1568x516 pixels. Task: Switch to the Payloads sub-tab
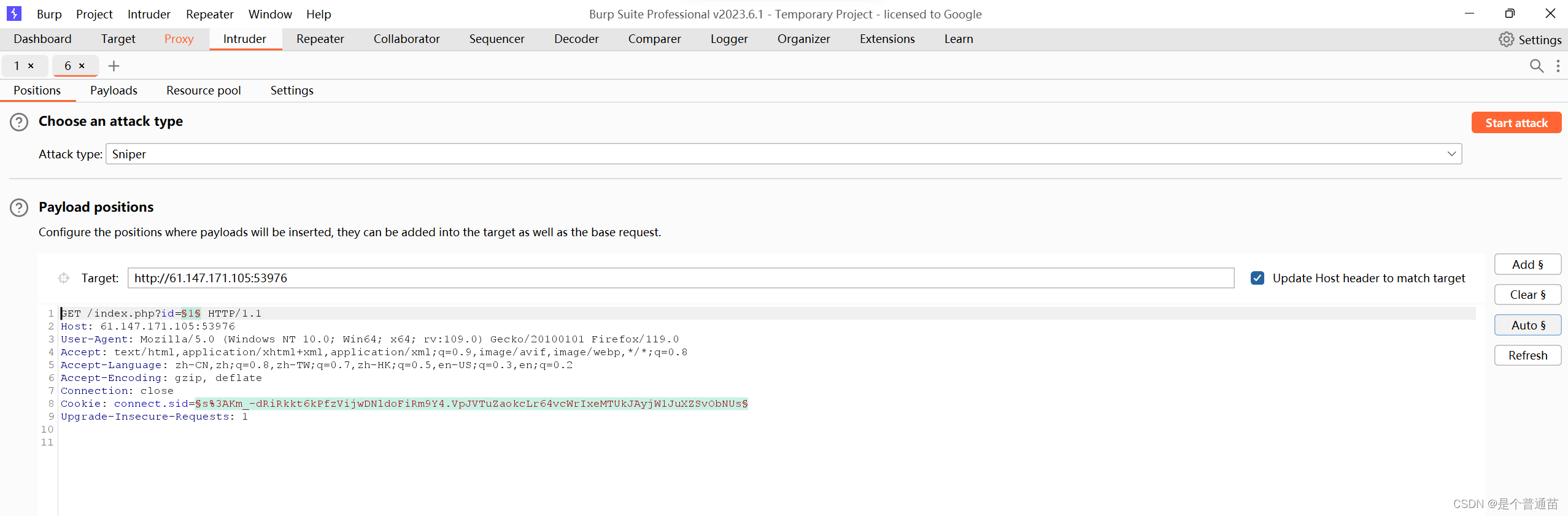114,90
